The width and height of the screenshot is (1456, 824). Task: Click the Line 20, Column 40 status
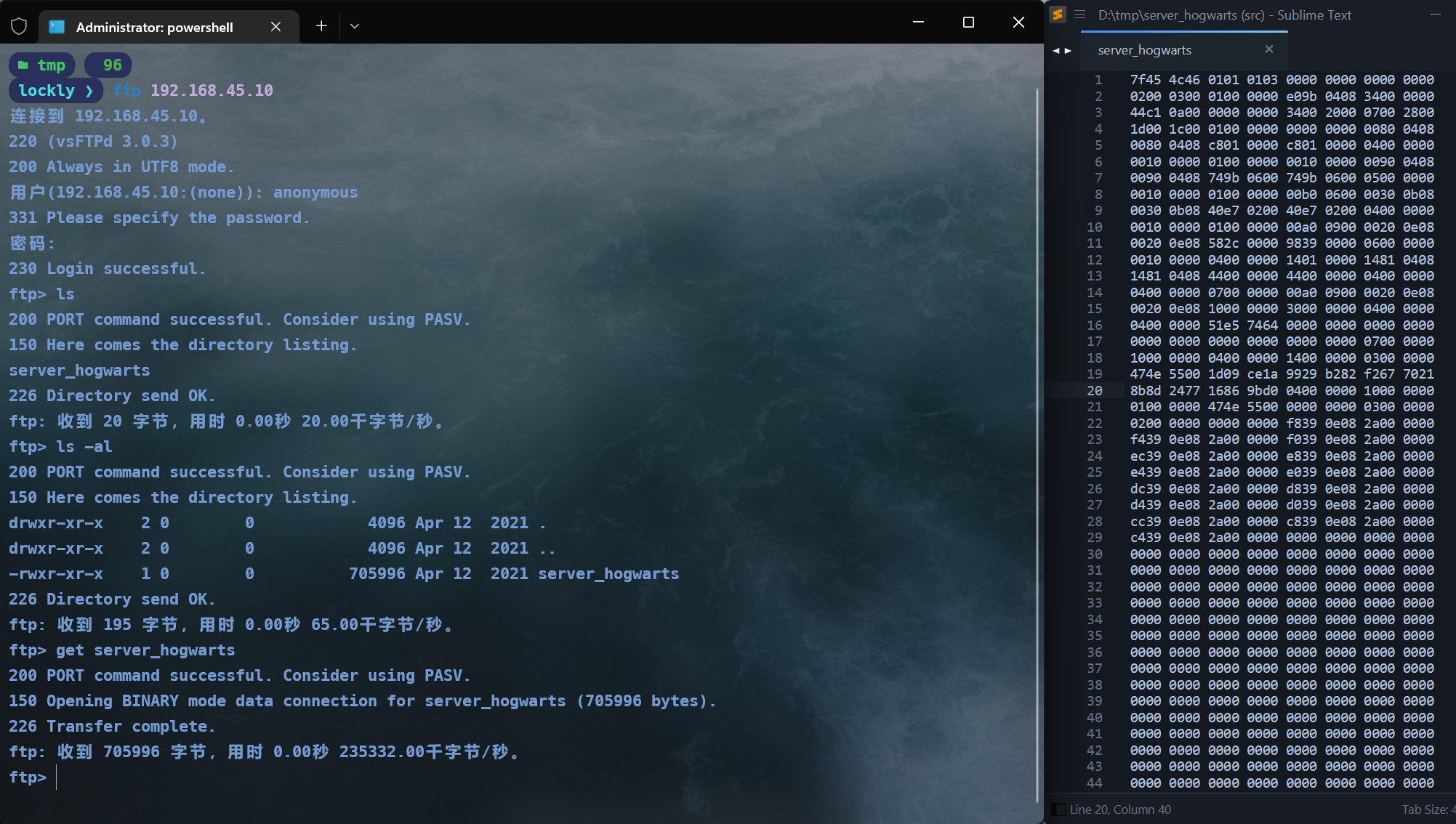click(x=1120, y=809)
